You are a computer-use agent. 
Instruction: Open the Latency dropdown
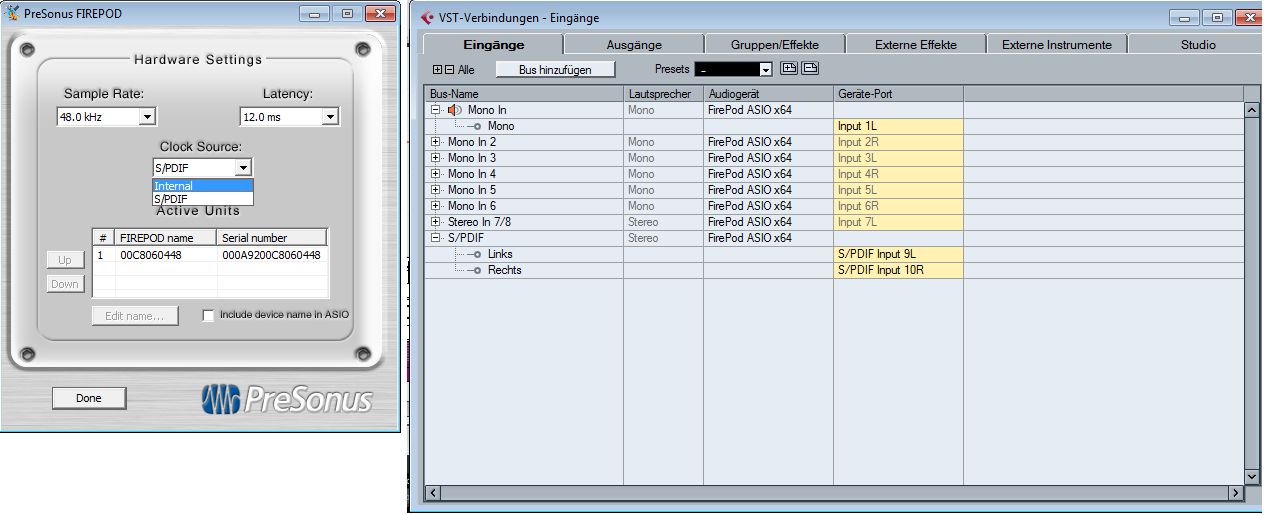coord(330,117)
